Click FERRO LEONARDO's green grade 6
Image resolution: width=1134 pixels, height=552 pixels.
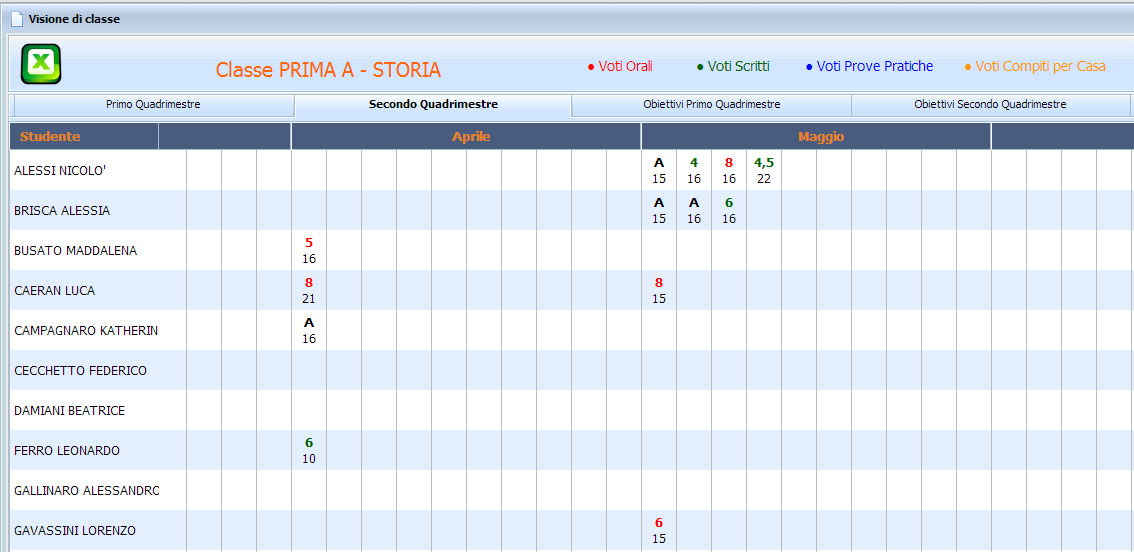tap(309, 443)
